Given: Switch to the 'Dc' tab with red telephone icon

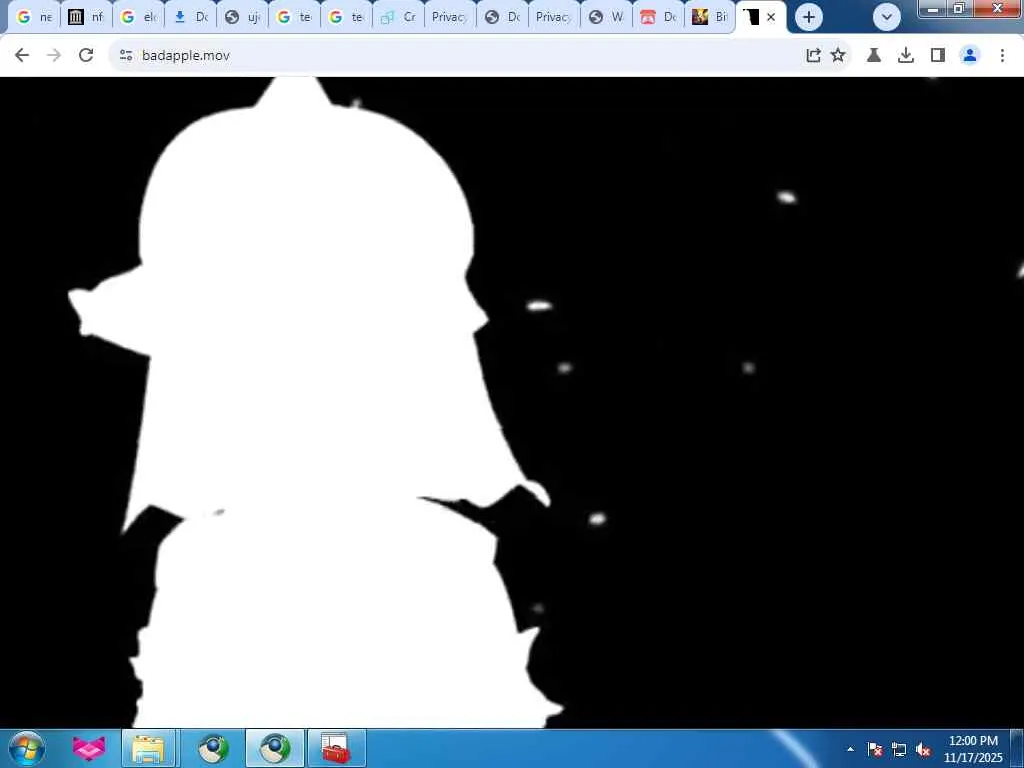Looking at the screenshot, I should [658, 17].
